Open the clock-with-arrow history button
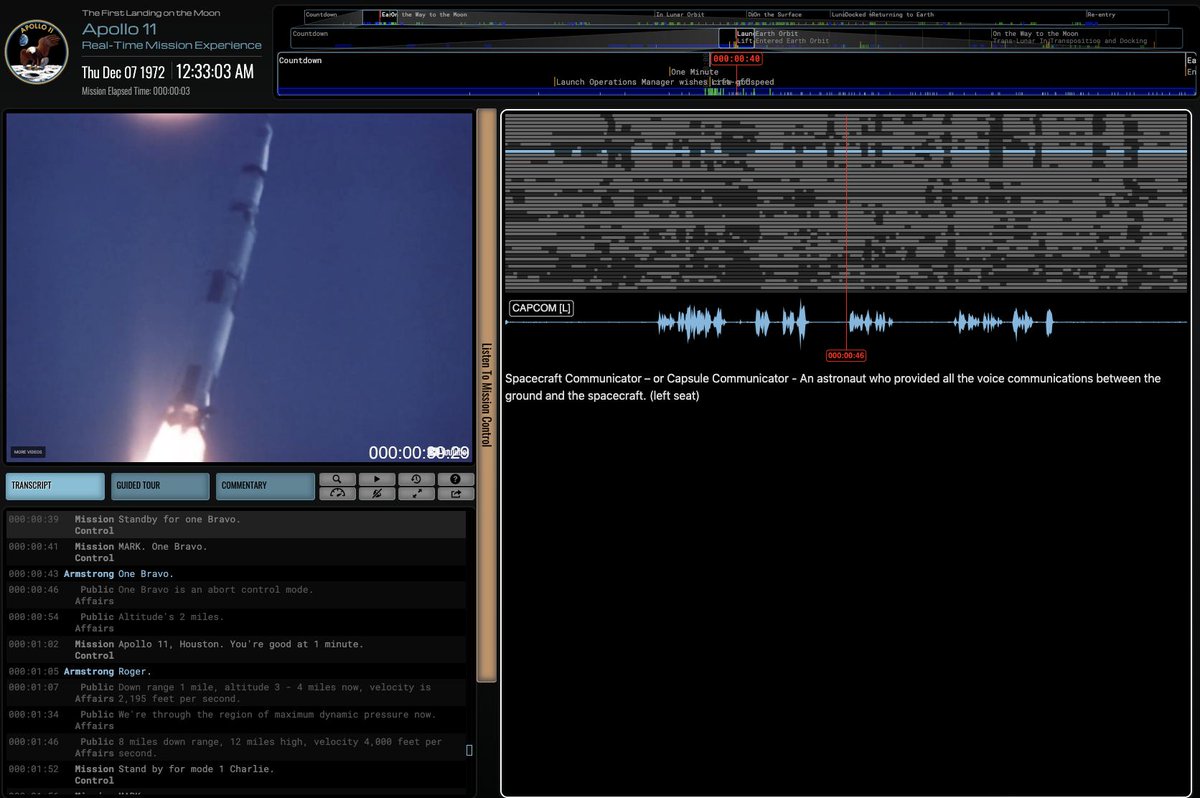 tap(416, 479)
